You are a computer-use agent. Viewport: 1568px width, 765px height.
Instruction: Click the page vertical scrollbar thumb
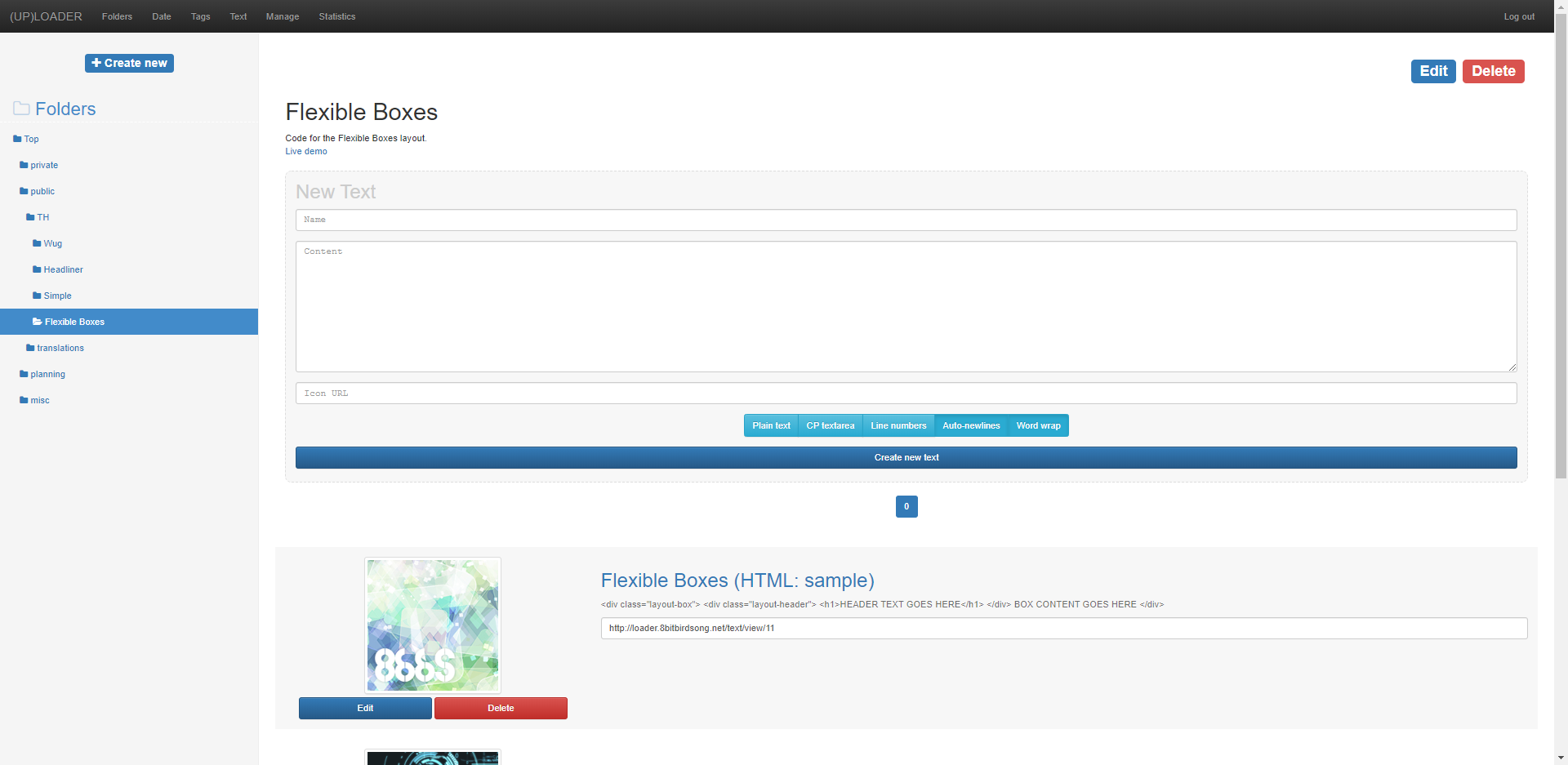coord(1561,245)
